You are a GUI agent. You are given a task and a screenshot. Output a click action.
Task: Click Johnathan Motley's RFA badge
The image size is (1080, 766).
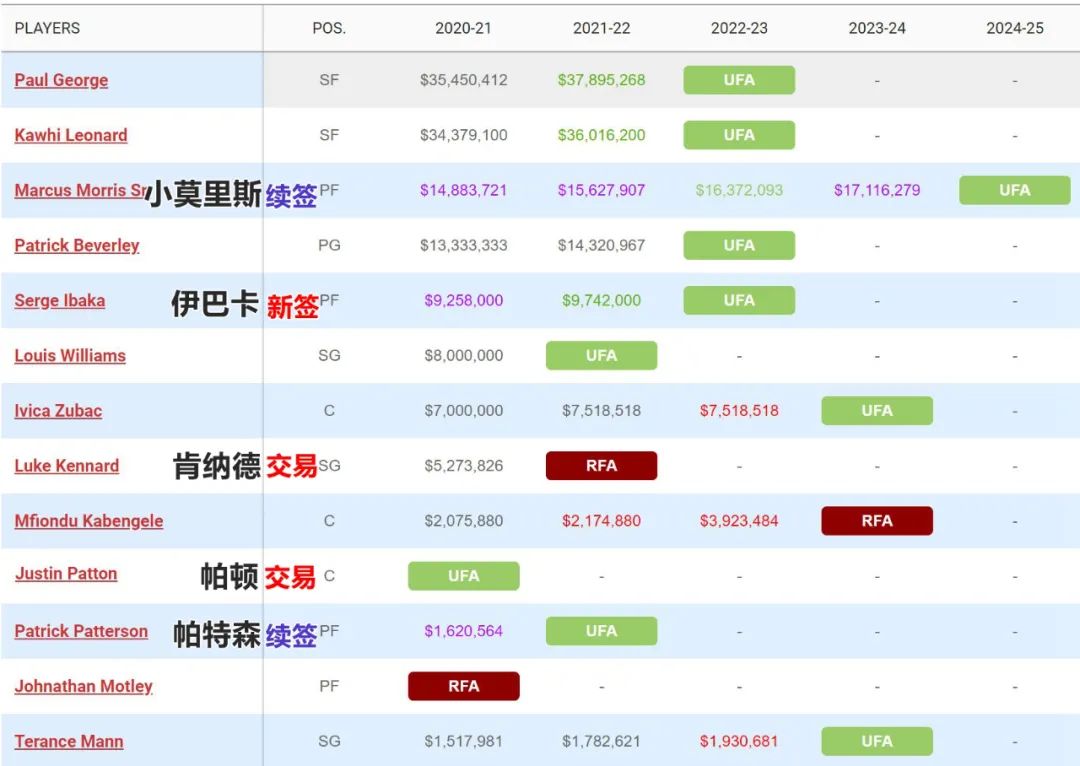tap(464, 686)
